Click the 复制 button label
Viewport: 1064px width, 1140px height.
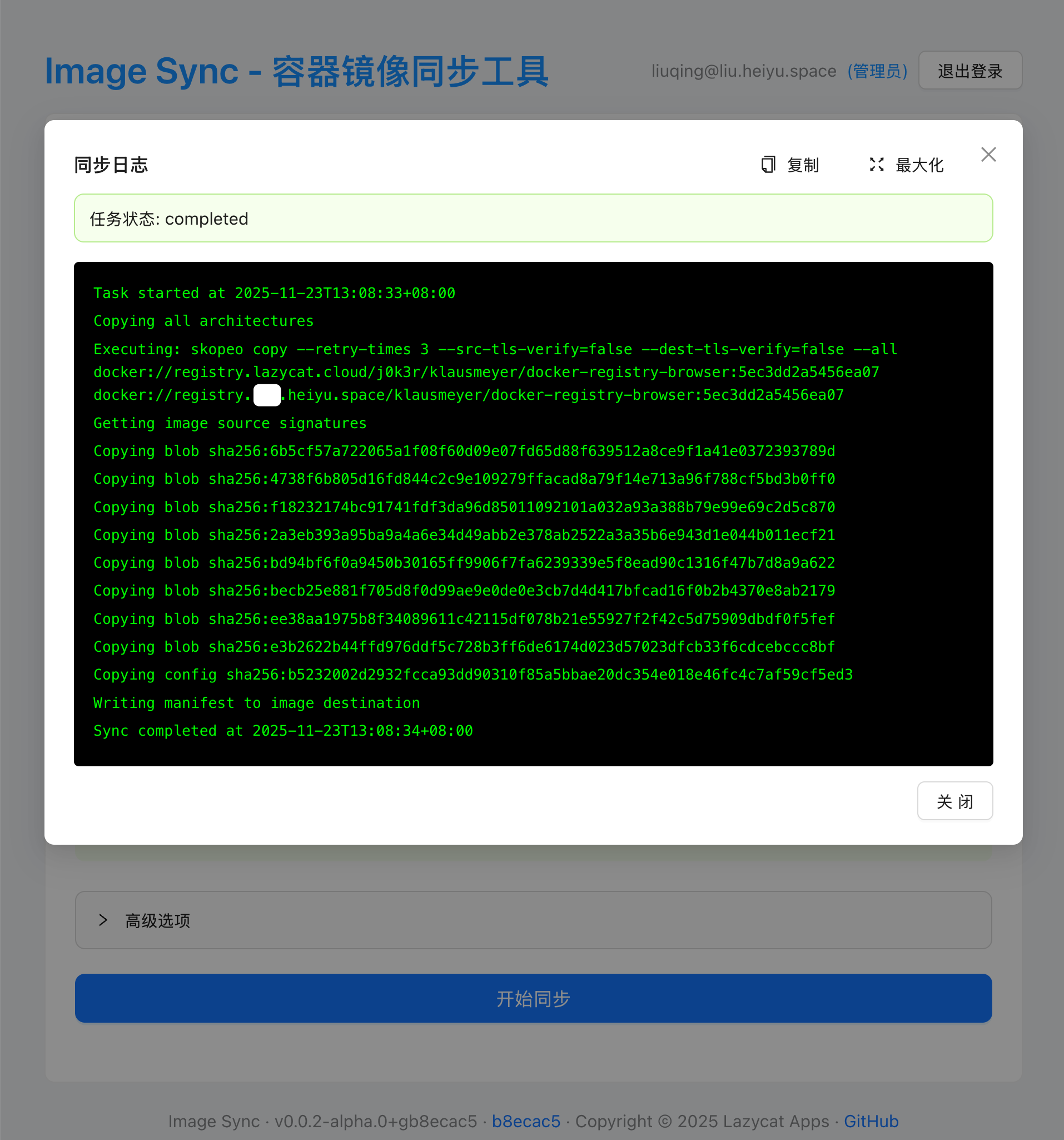pyautogui.click(x=803, y=165)
